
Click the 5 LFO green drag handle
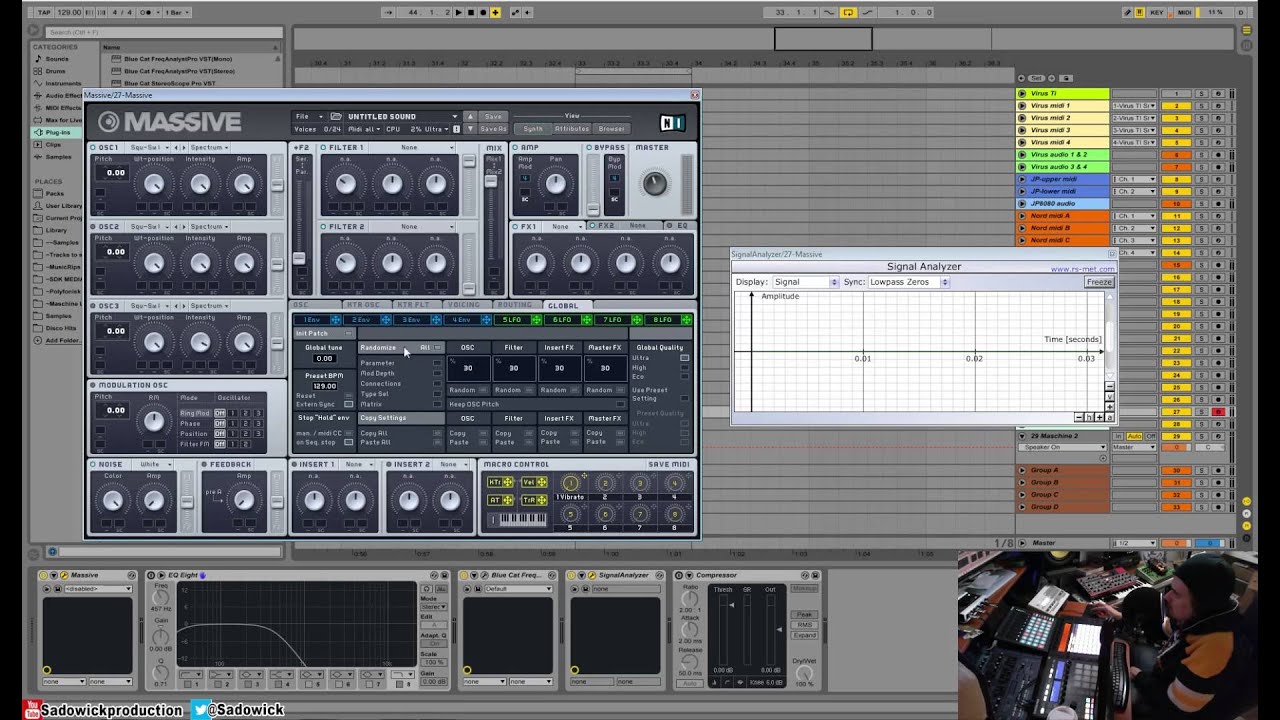[535, 320]
